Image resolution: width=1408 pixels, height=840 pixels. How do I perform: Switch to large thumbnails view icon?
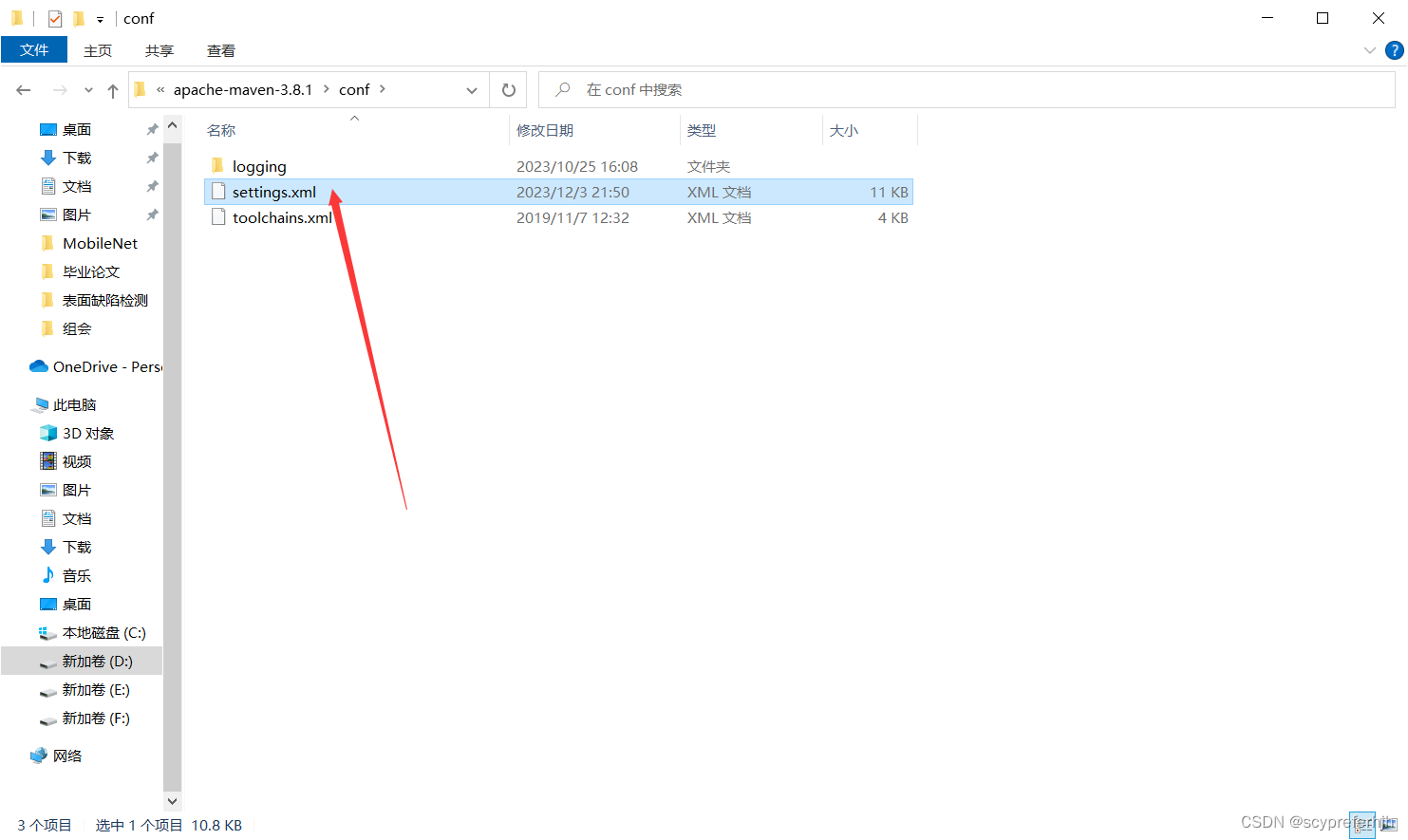point(1389,825)
